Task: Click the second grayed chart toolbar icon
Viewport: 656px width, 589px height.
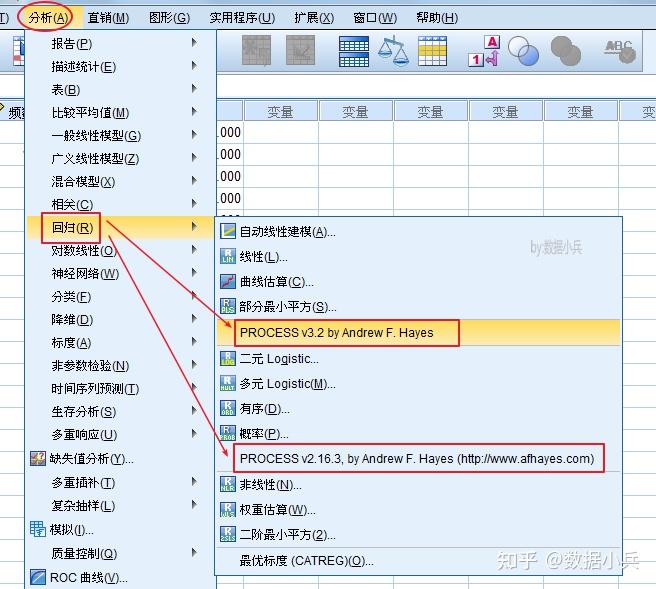Action: 300,50
